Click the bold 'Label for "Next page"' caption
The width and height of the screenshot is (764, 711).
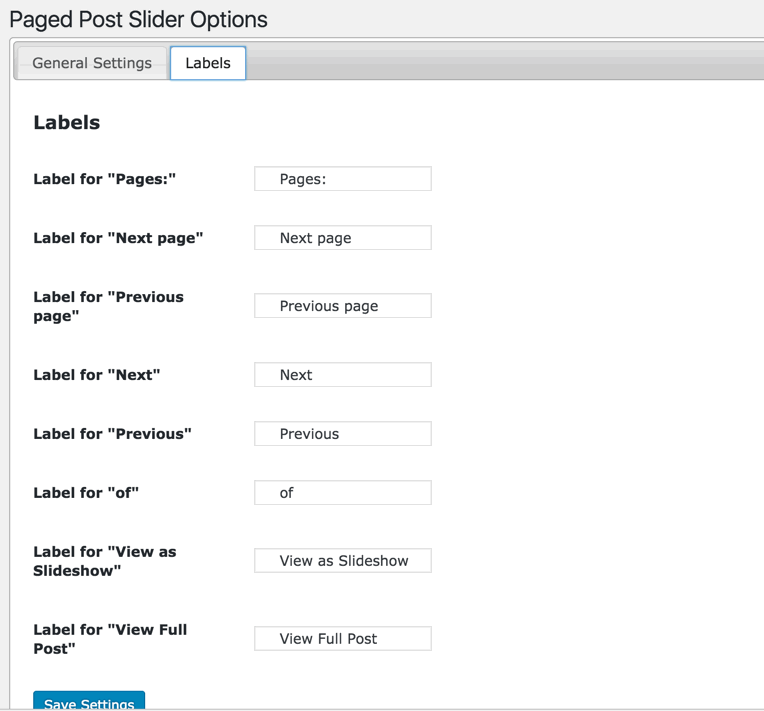point(118,238)
